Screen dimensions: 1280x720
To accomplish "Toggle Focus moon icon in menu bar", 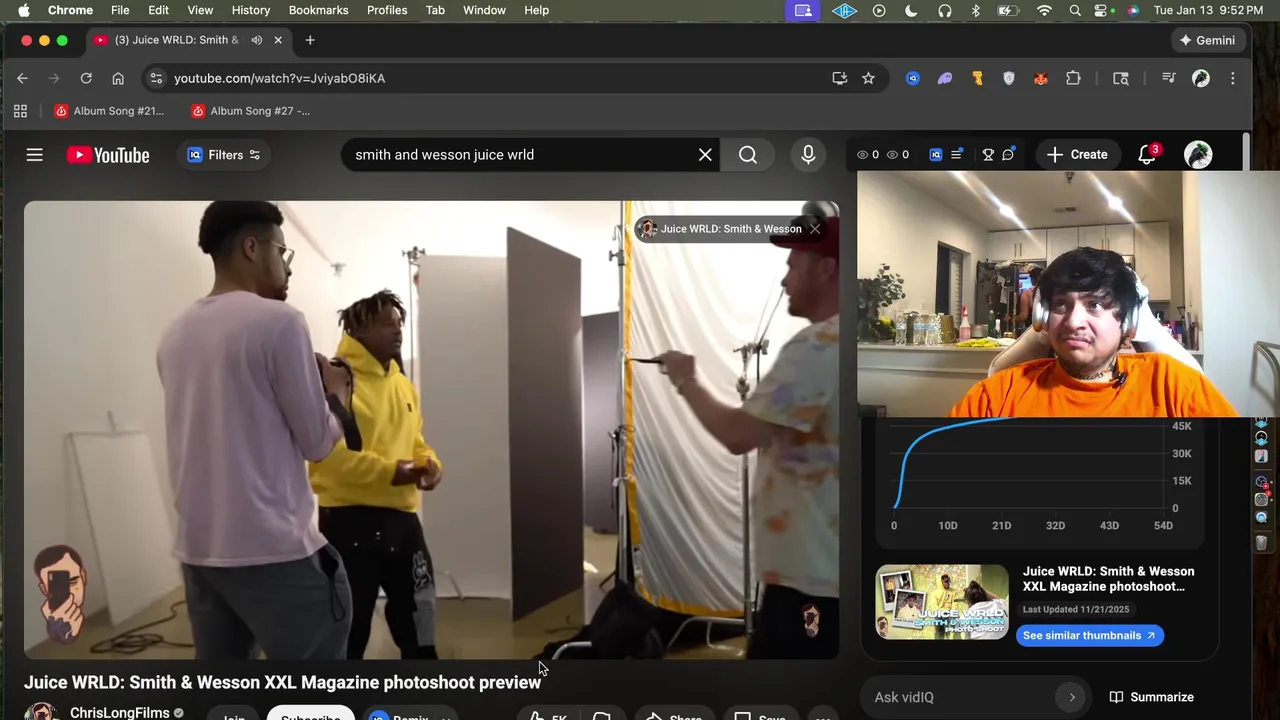I will 911,10.
